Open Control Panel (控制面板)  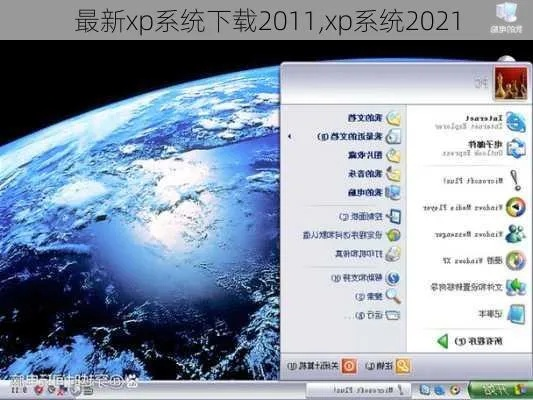(370, 216)
